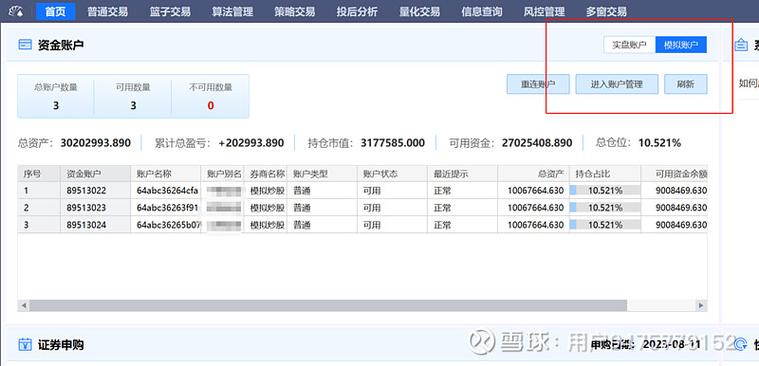The image size is (759, 366).
Task: Sort by the 账户名称 column header
Action: click(166, 173)
